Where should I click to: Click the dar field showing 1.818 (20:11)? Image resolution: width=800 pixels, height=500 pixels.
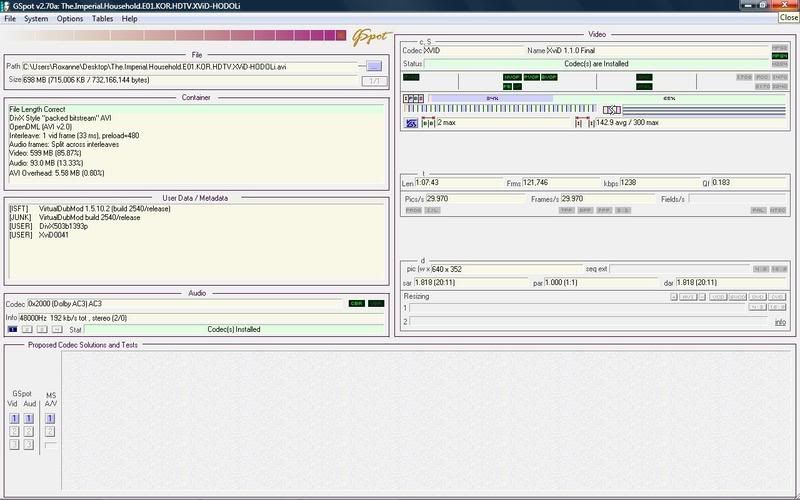731,283
